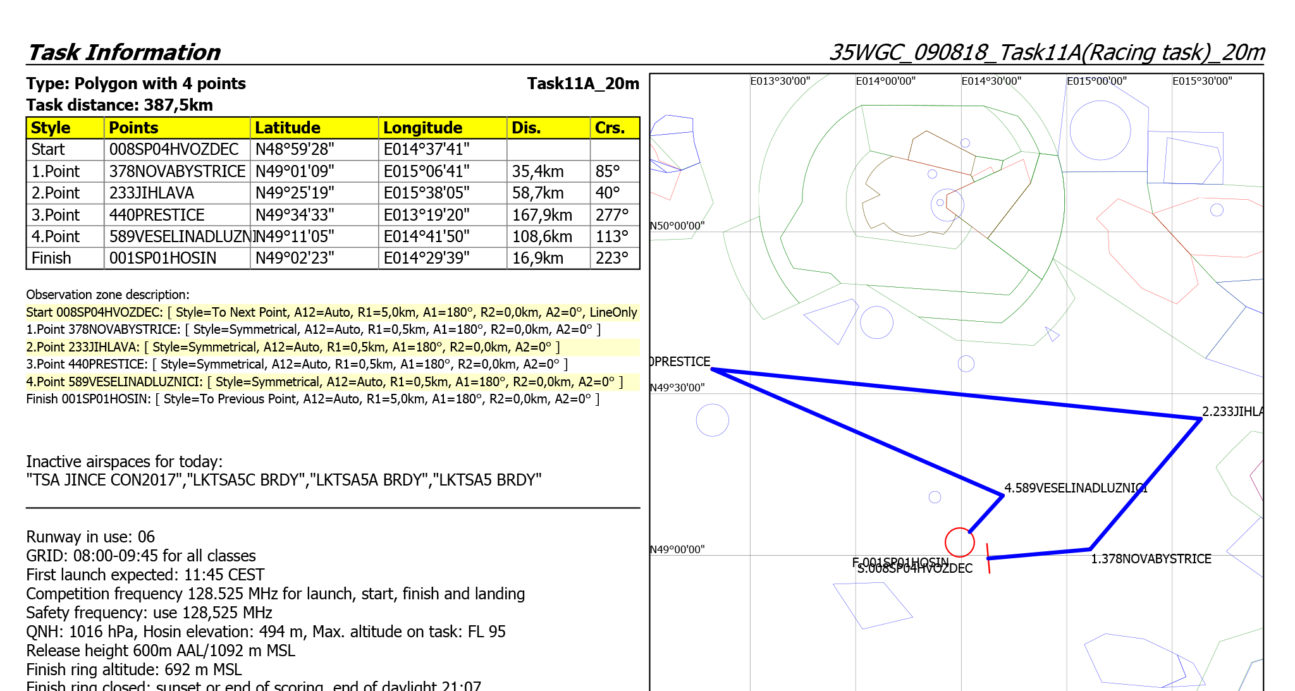This screenshot has width=1295, height=691.
Task: Click the Crs. column header
Action: 609,128
